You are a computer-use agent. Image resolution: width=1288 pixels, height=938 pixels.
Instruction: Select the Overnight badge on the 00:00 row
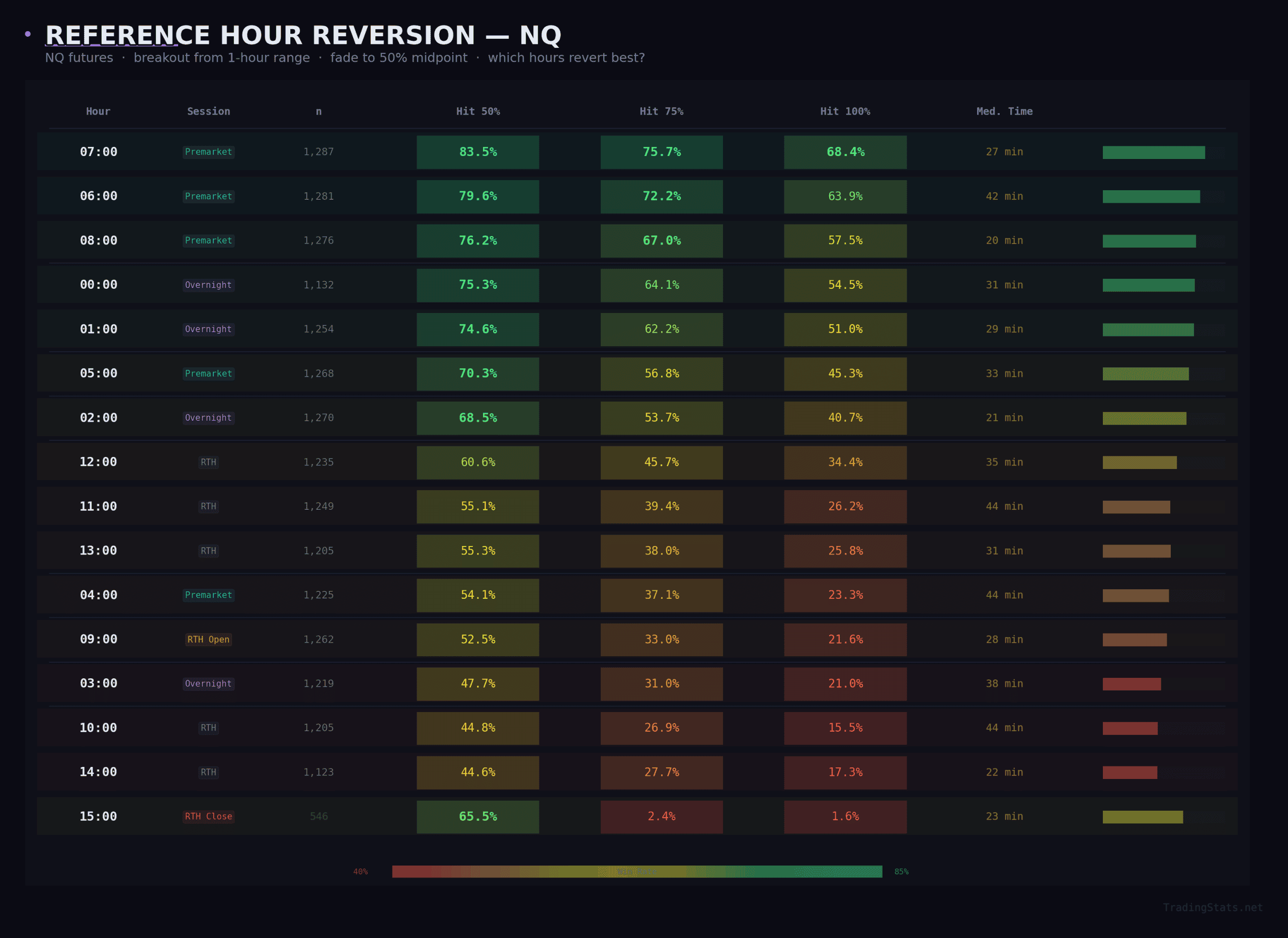tap(208, 285)
